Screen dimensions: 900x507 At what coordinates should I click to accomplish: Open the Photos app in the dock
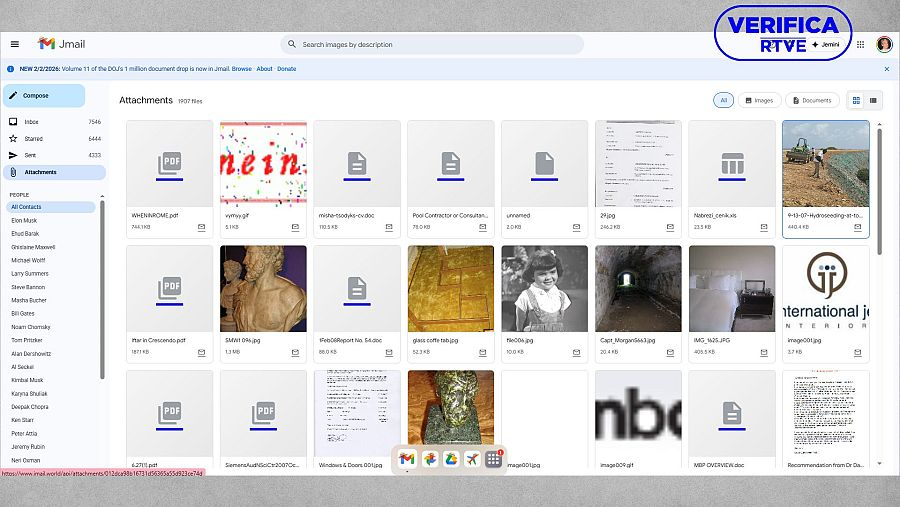(428, 458)
